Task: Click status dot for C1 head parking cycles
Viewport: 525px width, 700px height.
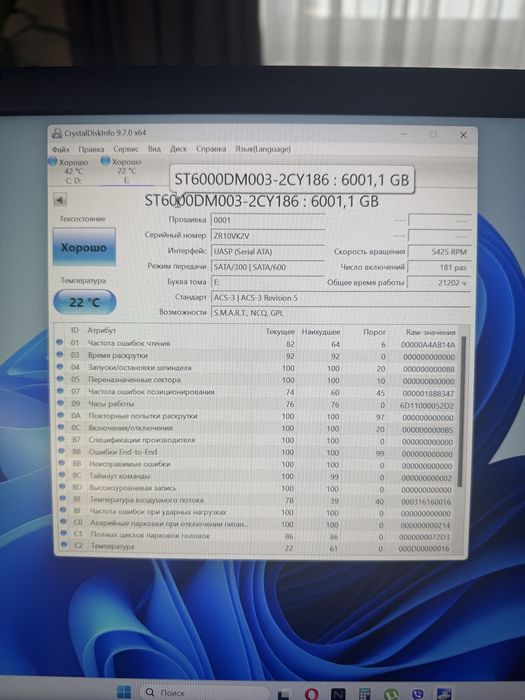Action: click(x=64, y=533)
